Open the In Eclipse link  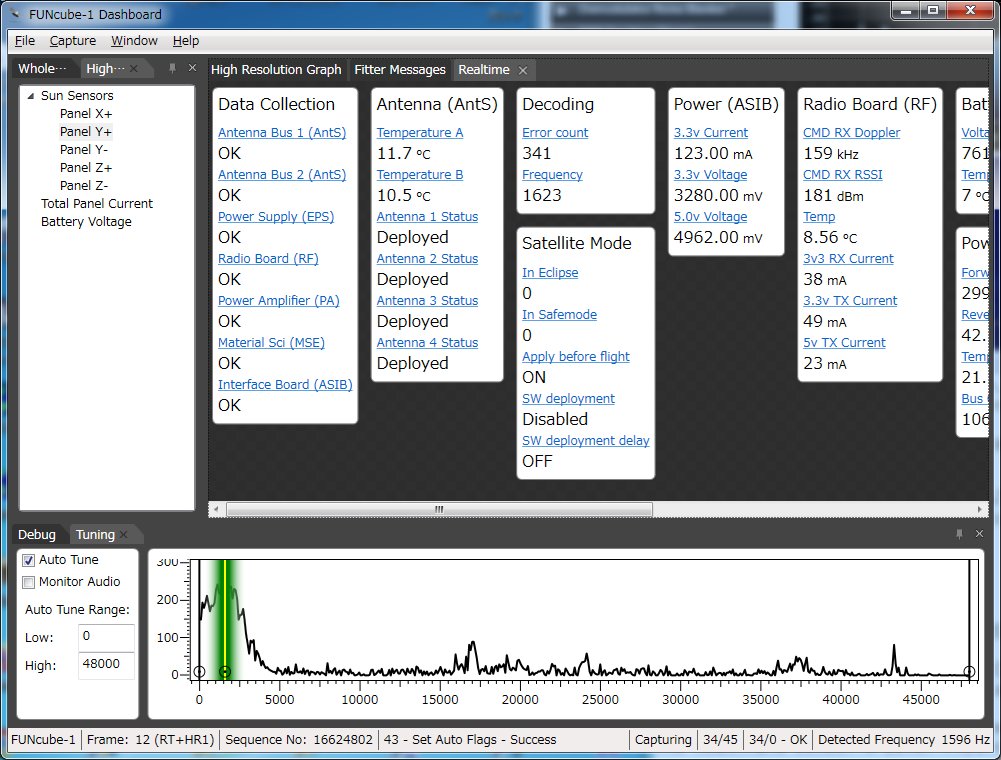[x=550, y=272]
